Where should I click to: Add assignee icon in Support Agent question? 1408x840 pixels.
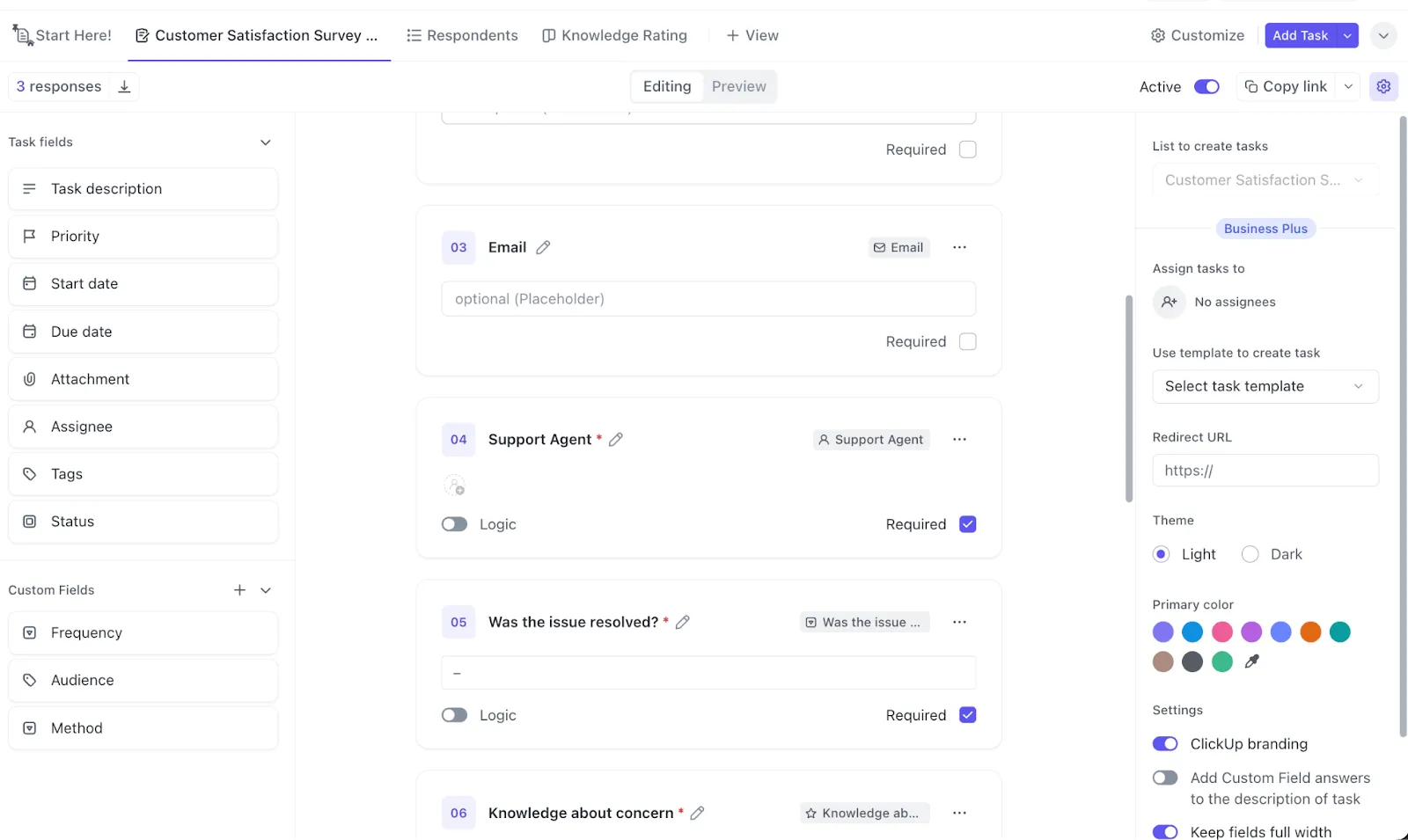tap(454, 485)
